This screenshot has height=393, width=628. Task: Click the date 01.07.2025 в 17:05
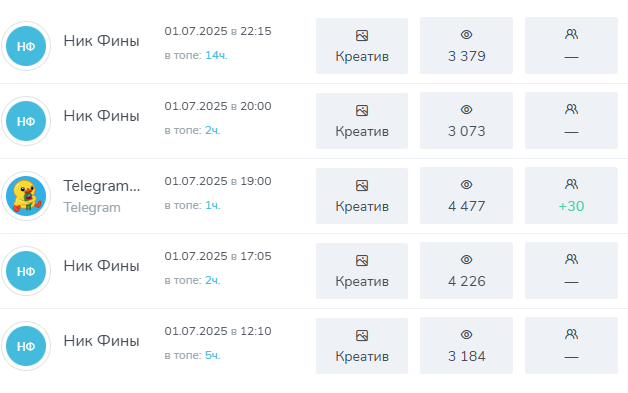pyautogui.click(x=218, y=256)
